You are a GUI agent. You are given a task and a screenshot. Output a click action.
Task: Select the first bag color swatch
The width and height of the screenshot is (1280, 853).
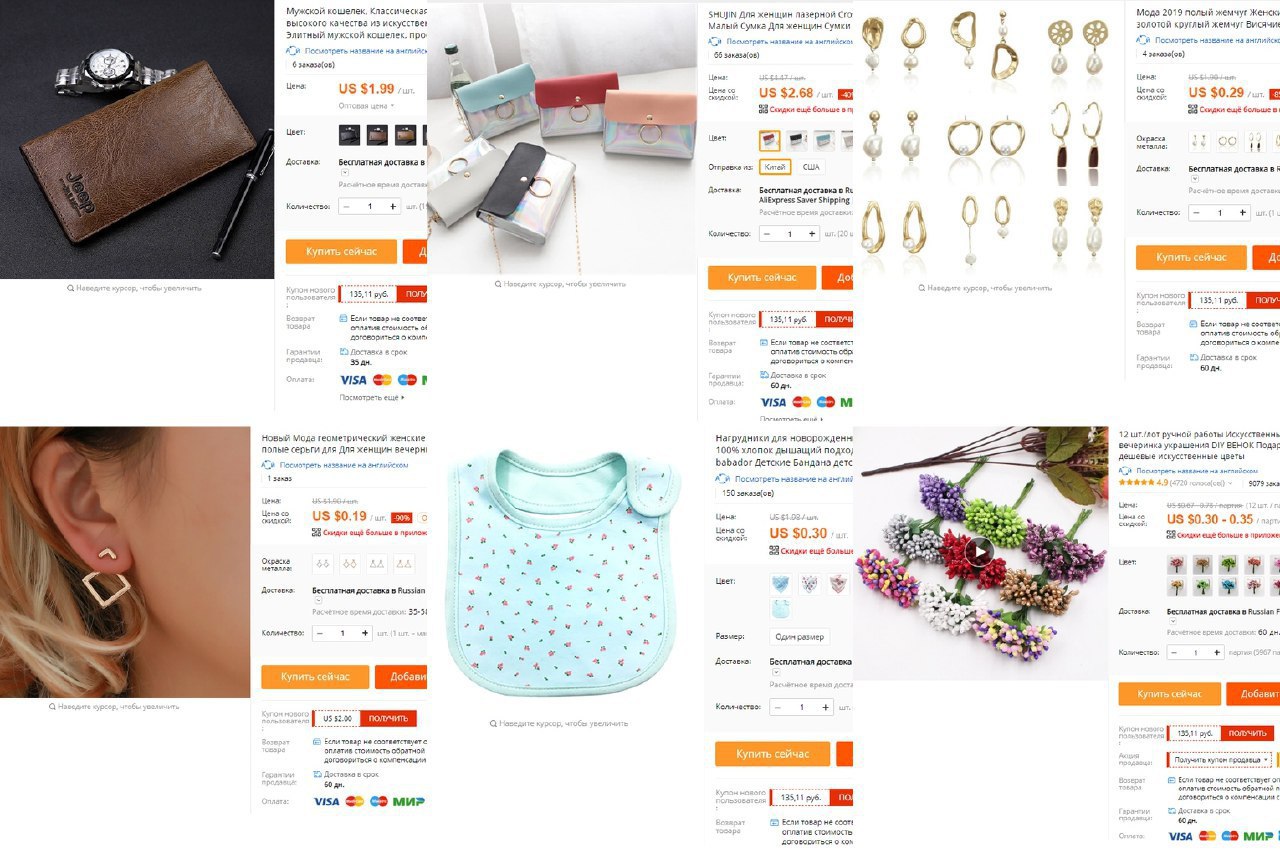point(769,140)
